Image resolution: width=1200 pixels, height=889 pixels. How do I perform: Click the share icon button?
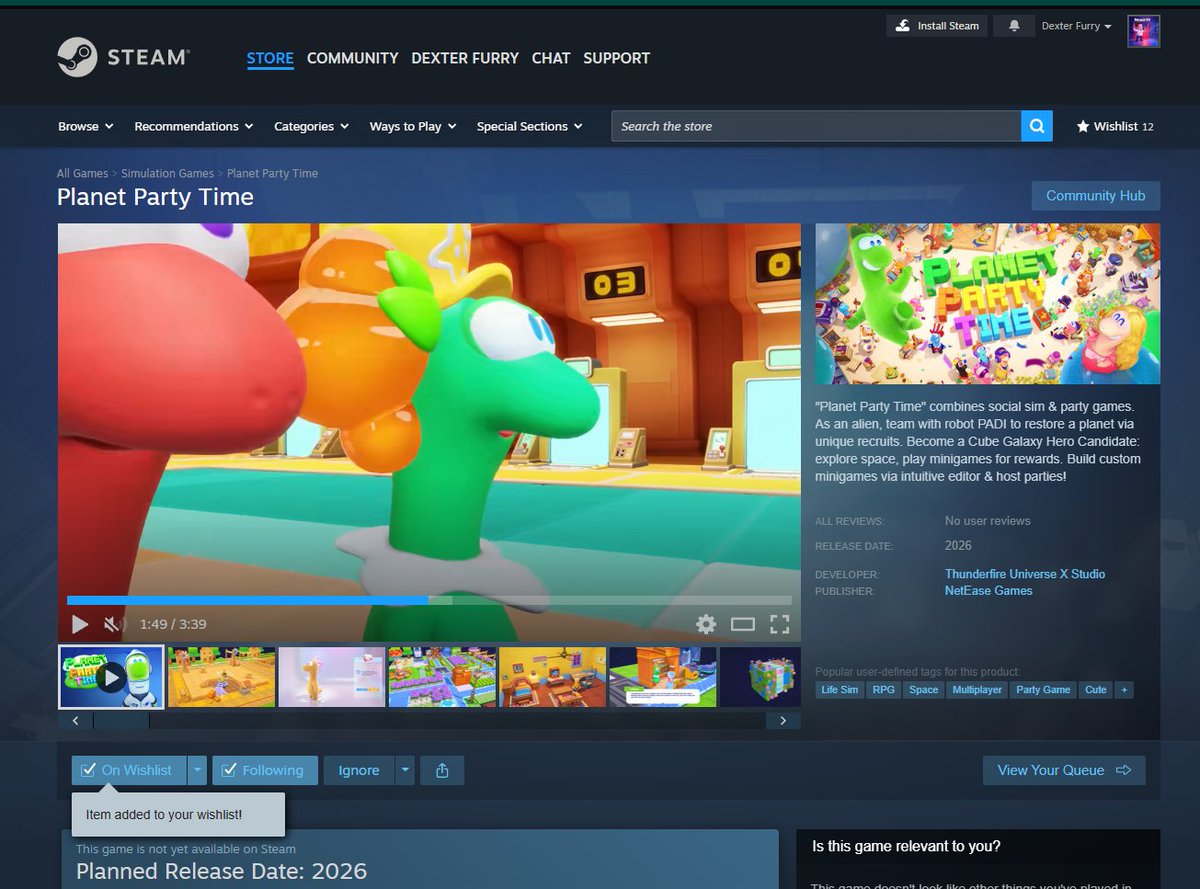442,770
